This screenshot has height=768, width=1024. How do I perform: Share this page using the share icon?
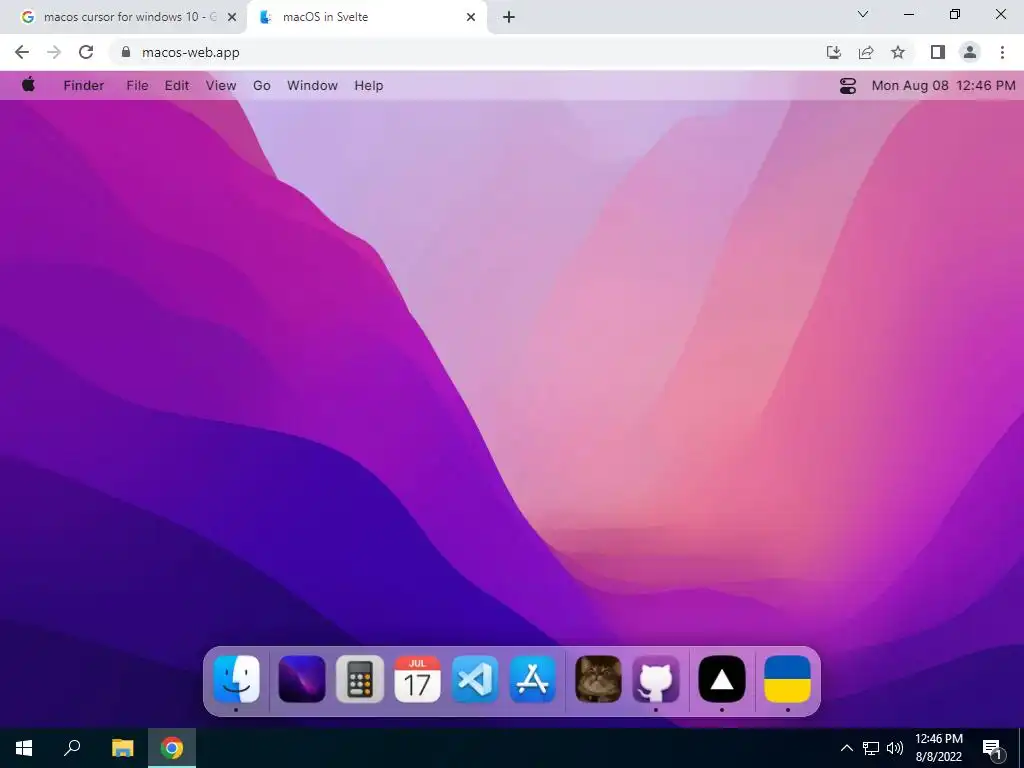(x=866, y=52)
